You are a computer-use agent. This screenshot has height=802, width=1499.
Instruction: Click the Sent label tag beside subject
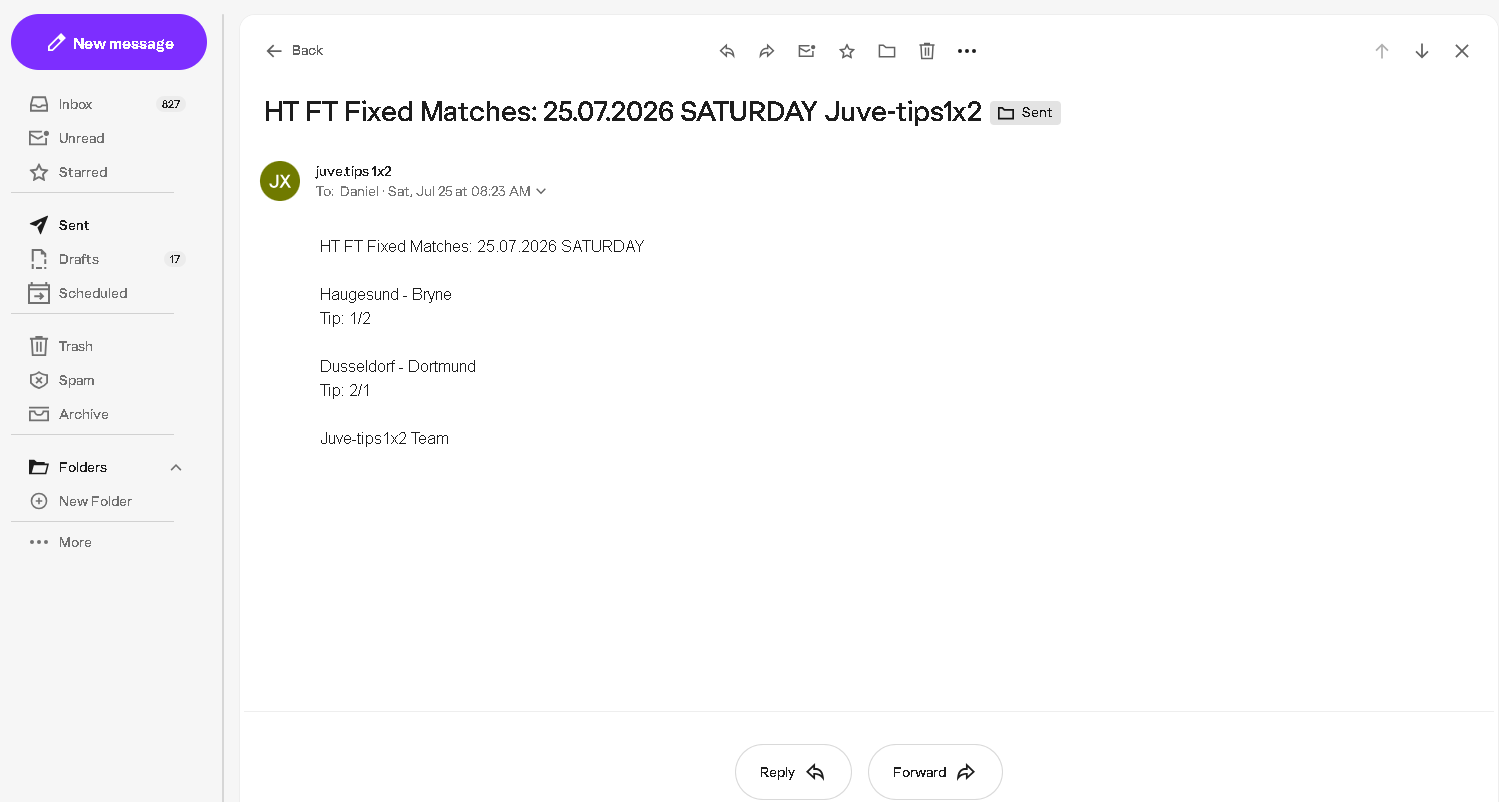(x=1025, y=113)
